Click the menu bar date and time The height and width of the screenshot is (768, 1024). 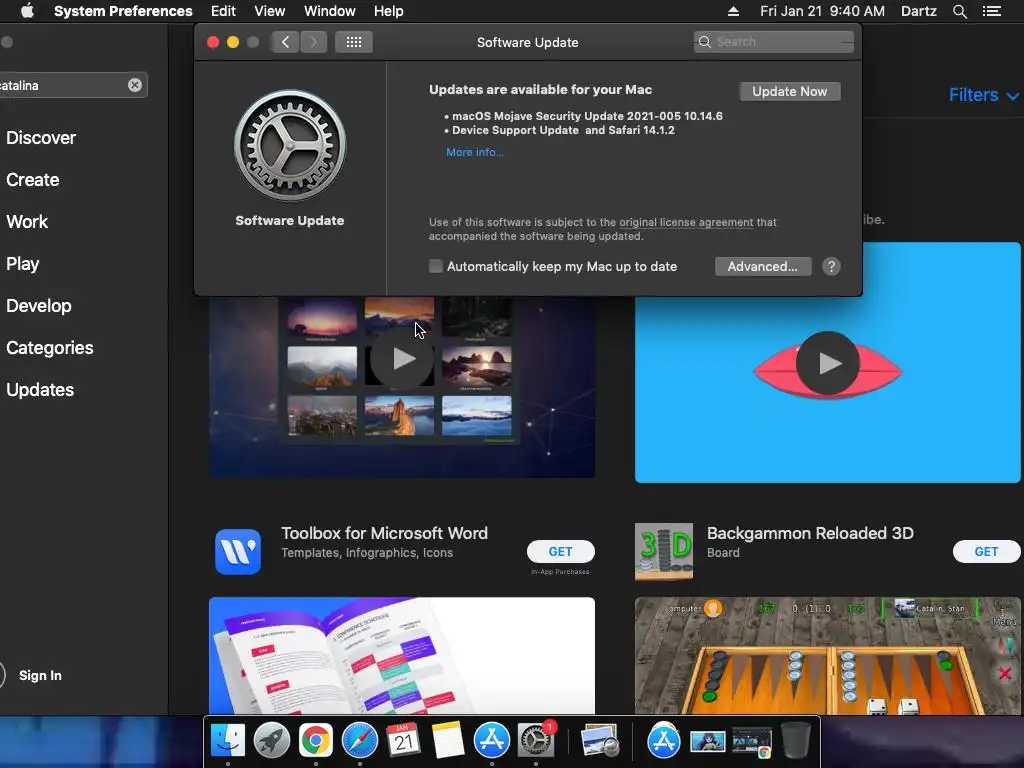(822, 11)
